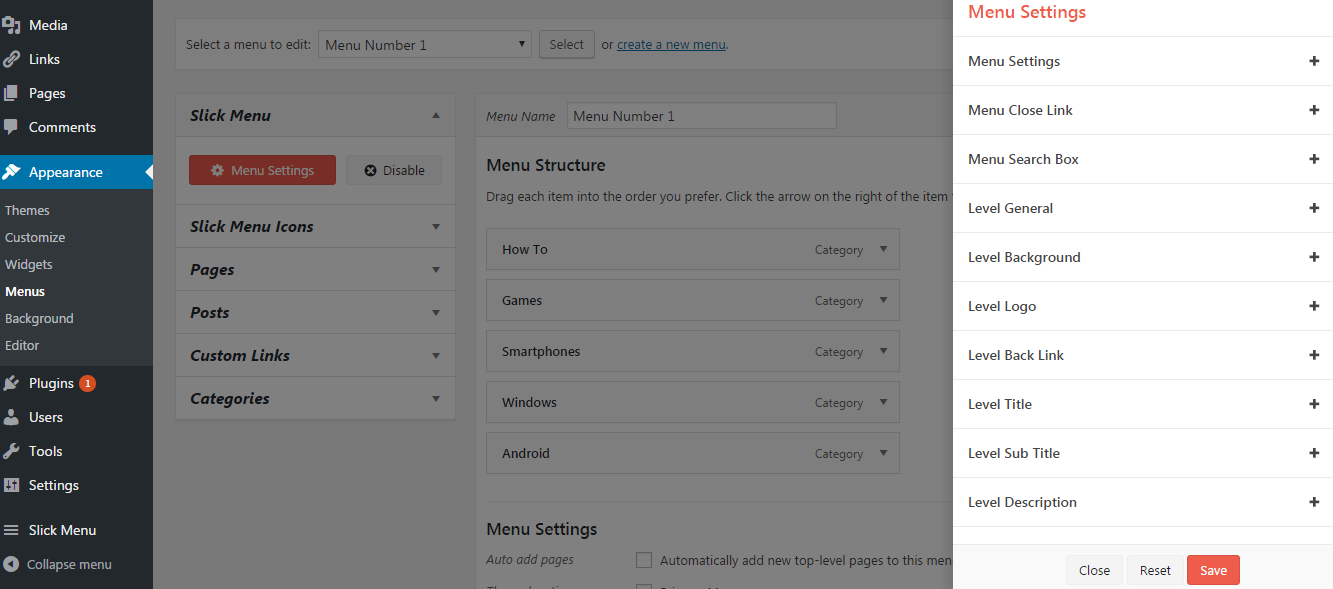Viewport: 1333px width, 589px height.
Task: Open Background submenu item
Action: point(39,318)
